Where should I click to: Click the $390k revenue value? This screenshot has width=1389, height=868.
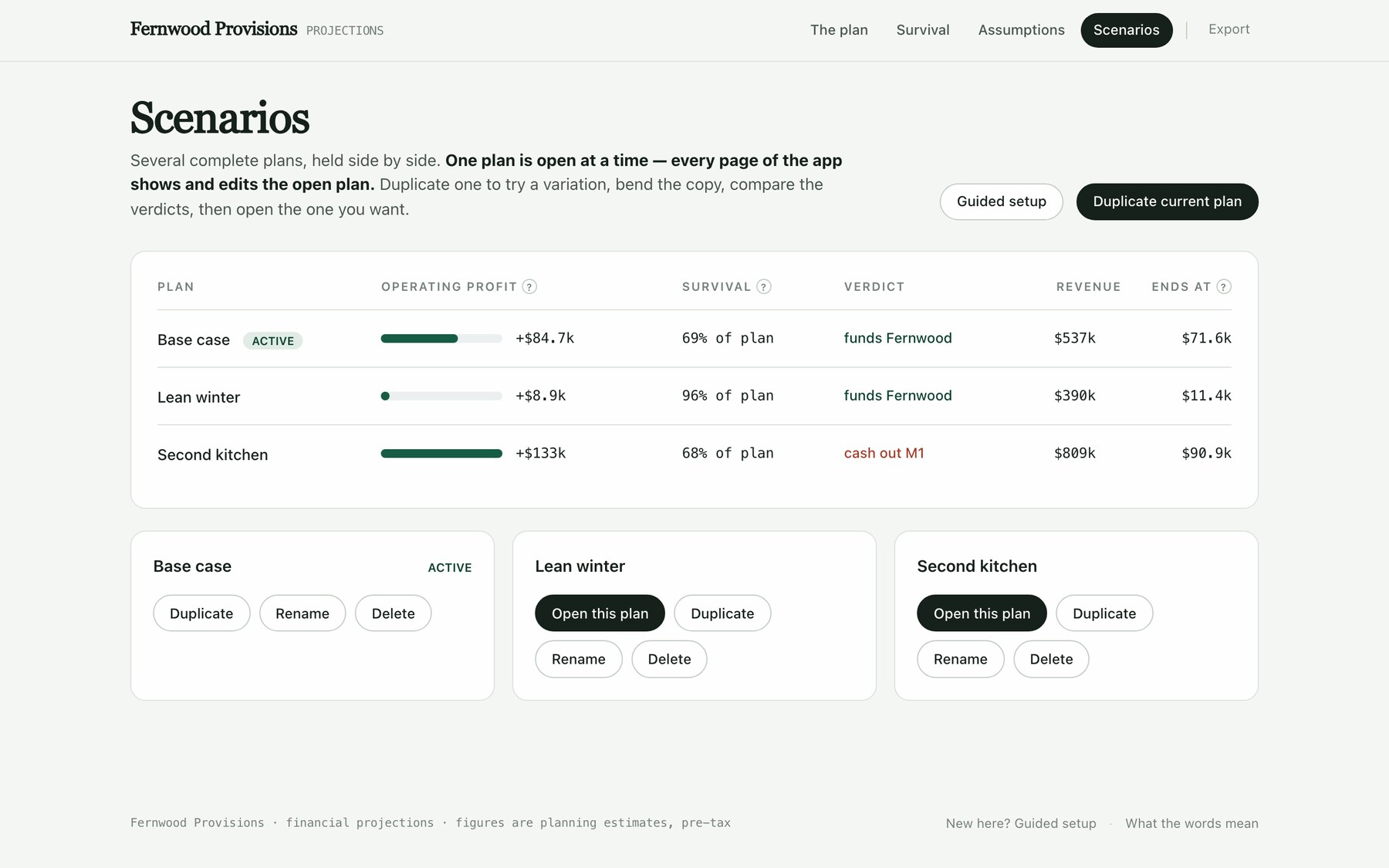[x=1074, y=396]
